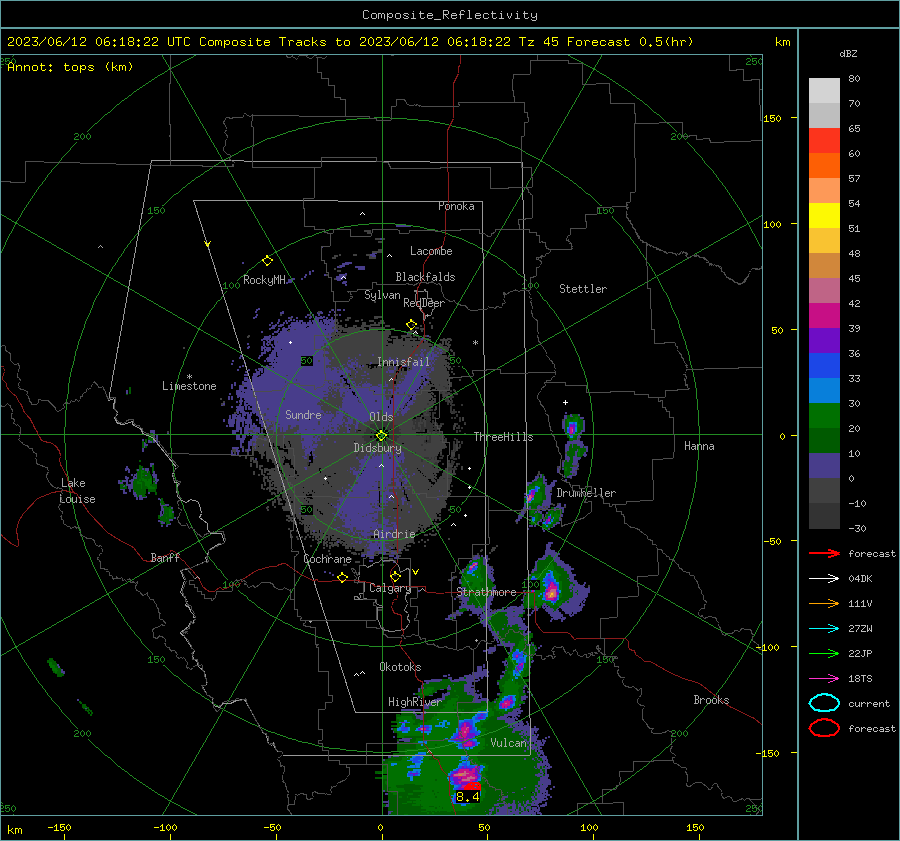Click the Vulcan town label
Viewport: 900px width, 841px height.
pyautogui.click(x=508, y=743)
